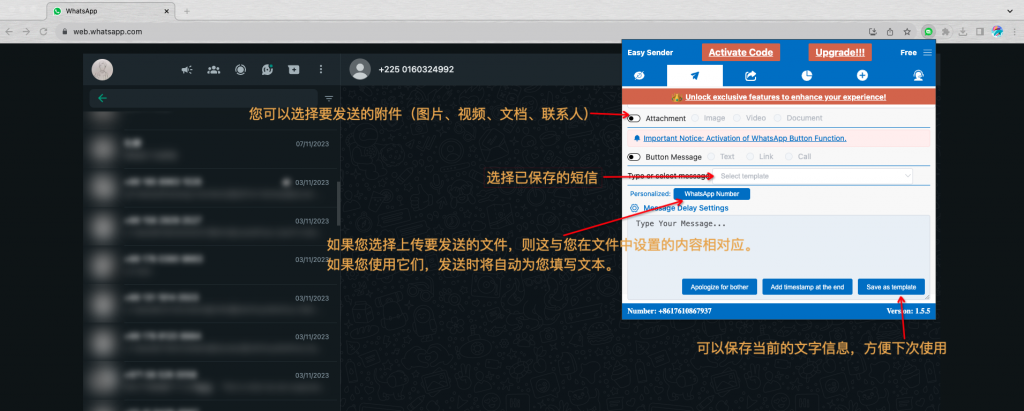Go back with the green arrow
1024x411 pixels.
click(103, 99)
